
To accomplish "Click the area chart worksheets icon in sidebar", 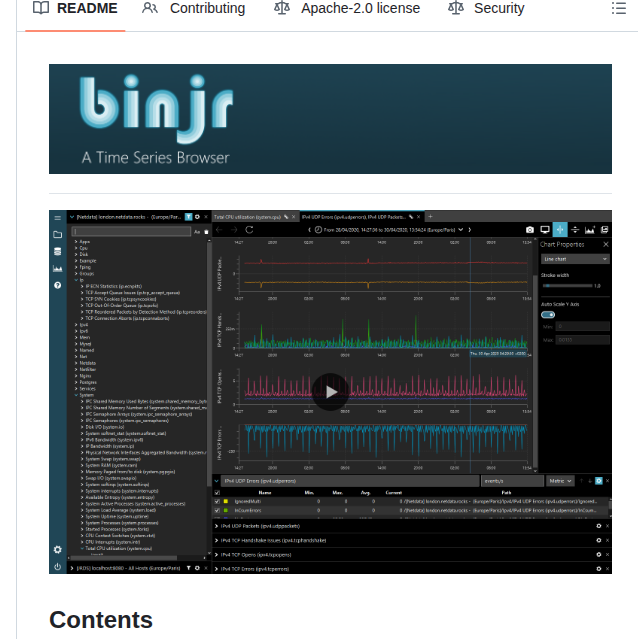I will click(57, 268).
